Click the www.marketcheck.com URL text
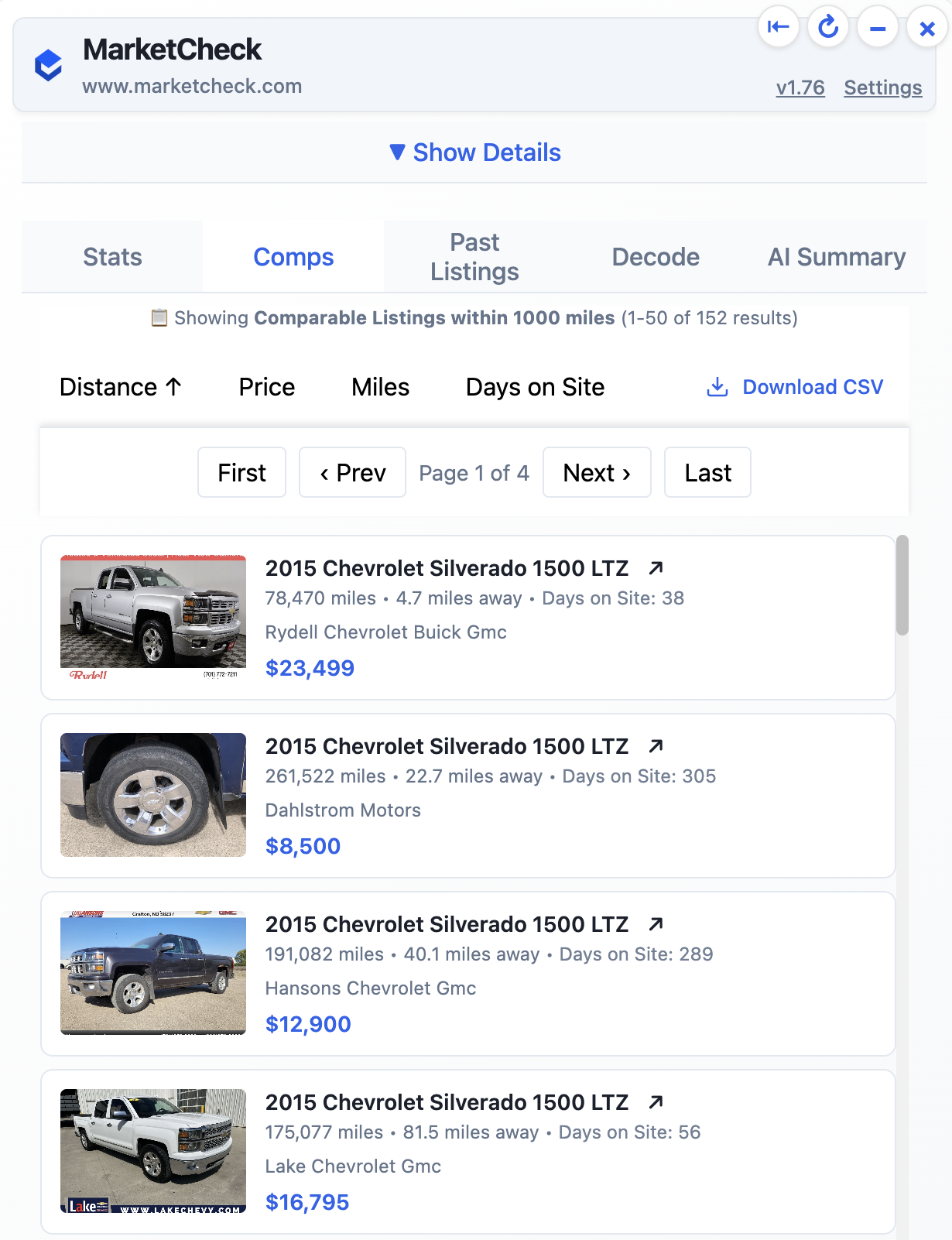952x1240 pixels. (x=192, y=86)
